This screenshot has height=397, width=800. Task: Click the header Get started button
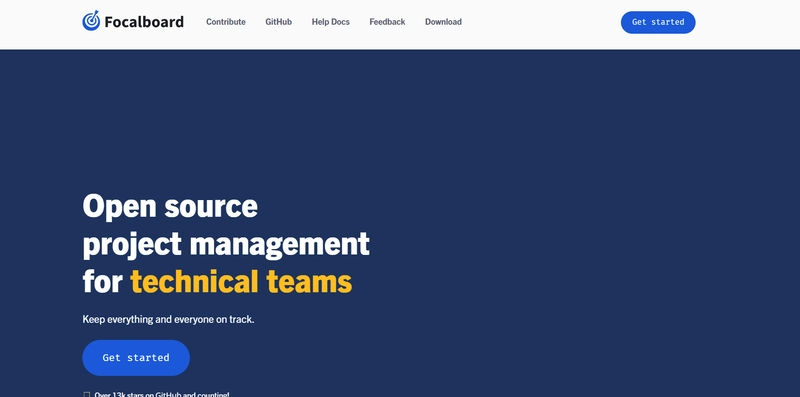coord(658,22)
